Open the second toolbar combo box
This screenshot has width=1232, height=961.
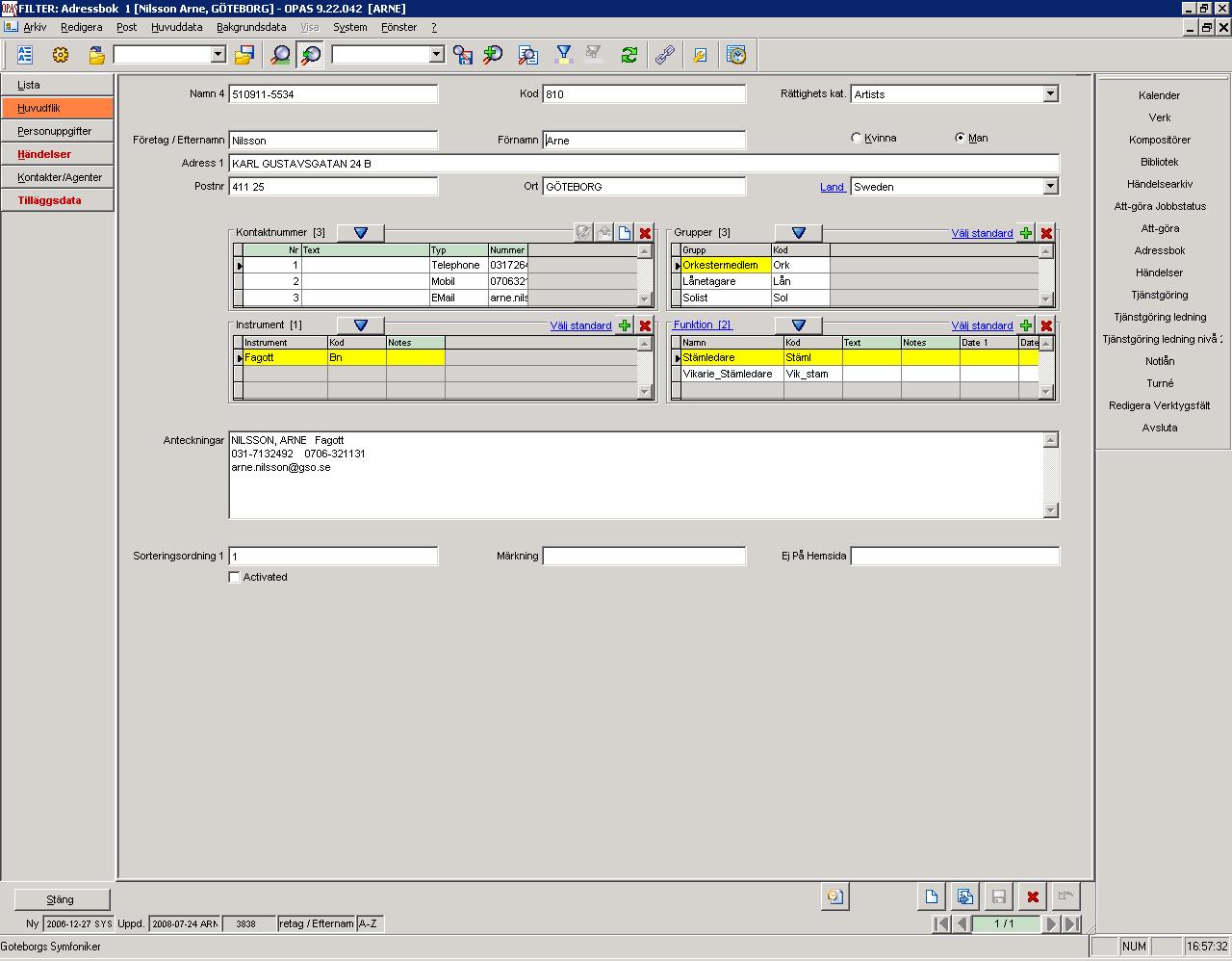pos(436,55)
